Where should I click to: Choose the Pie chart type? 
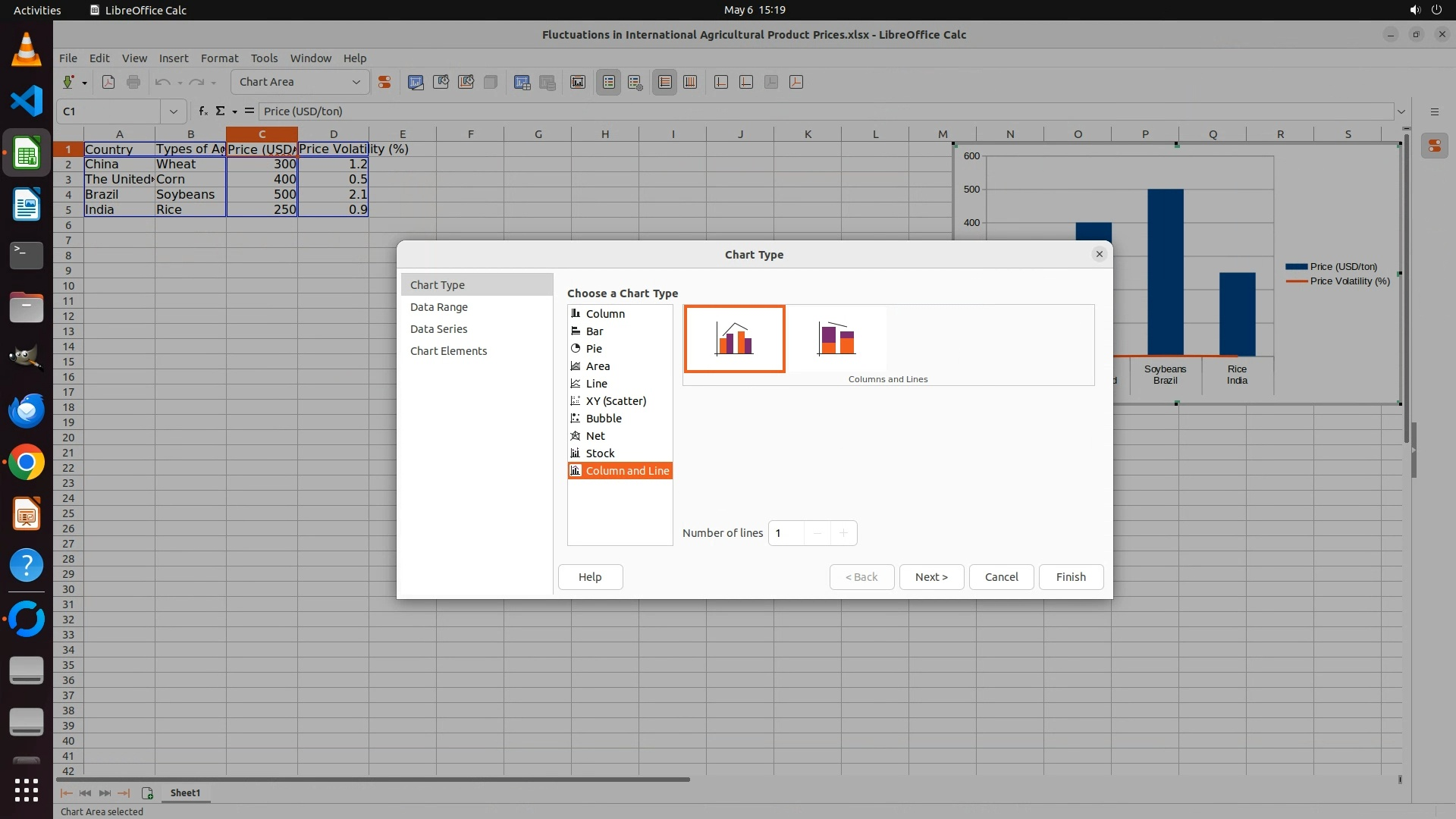pos(593,349)
